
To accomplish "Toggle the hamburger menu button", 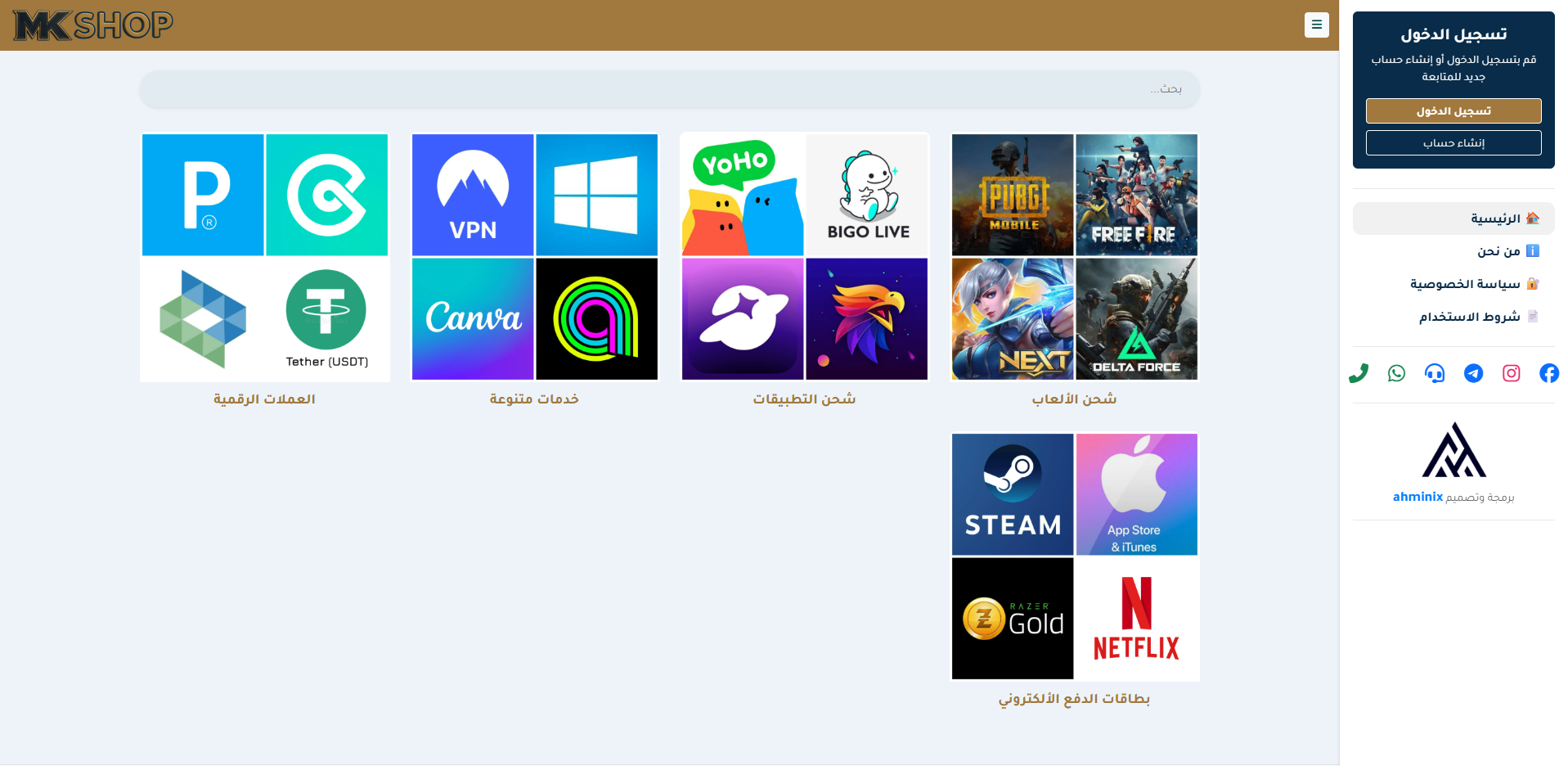I will point(1316,25).
